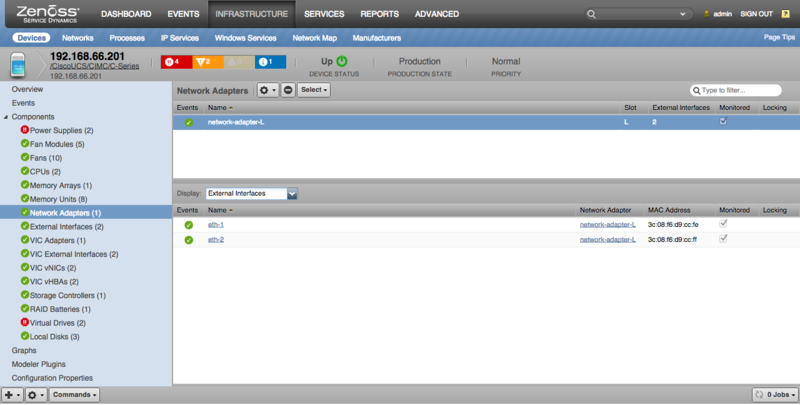The width and height of the screenshot is (800, 405).
Task: Open the /CiscoUCS/CIMC/C-Series device class link
Action: 94,66
